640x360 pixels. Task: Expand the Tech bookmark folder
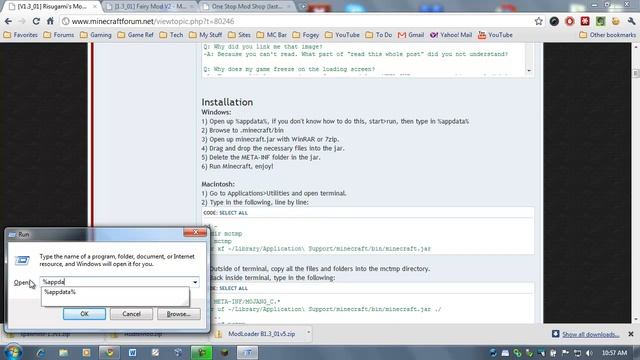pyautogui.click(x=171, y=35)
